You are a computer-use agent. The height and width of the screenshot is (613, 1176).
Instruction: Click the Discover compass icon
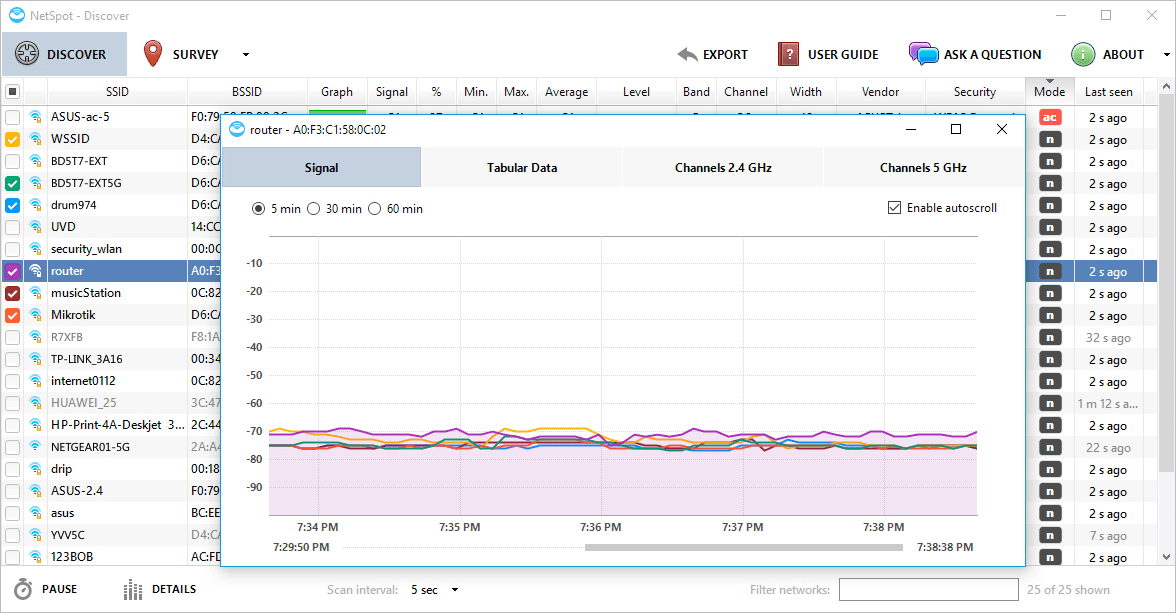(26, 55)
